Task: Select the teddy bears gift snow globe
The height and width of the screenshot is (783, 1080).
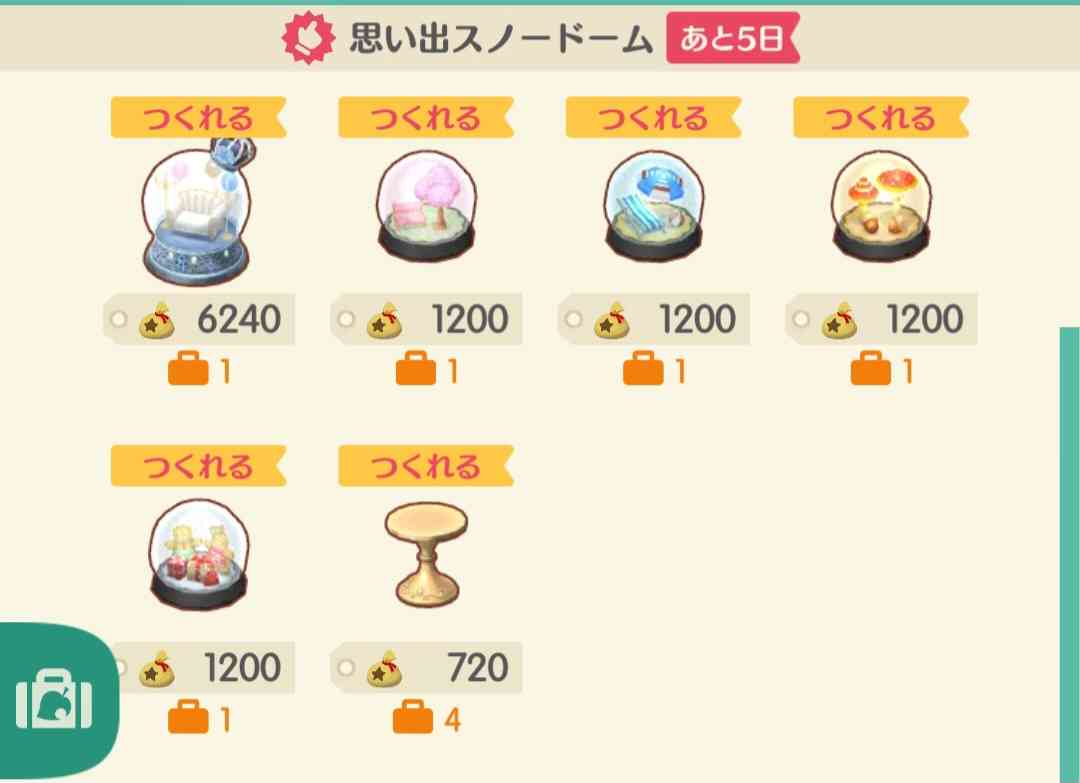Action: coord(198,554)
